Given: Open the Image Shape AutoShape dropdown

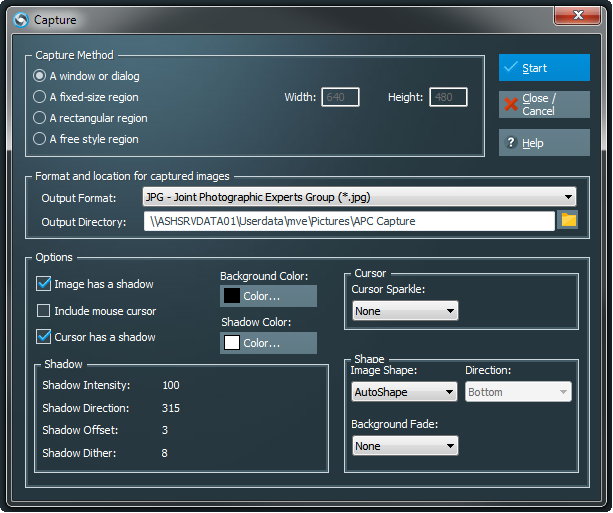Looking at the screenshot, I should pyautogui.click(x=405, y=392).
